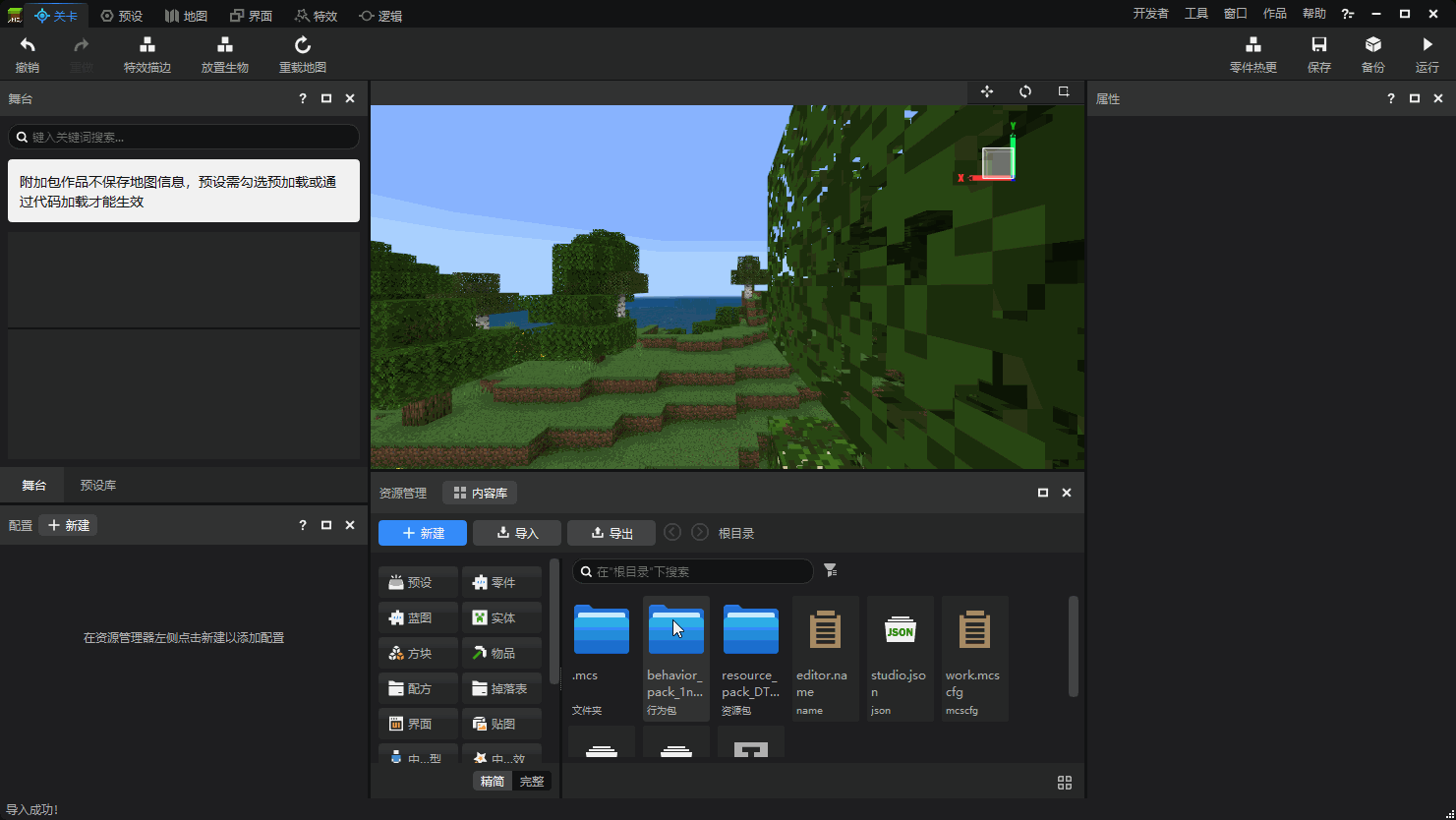
Task: Go forward in resource manager navigation
Action: 700,532
